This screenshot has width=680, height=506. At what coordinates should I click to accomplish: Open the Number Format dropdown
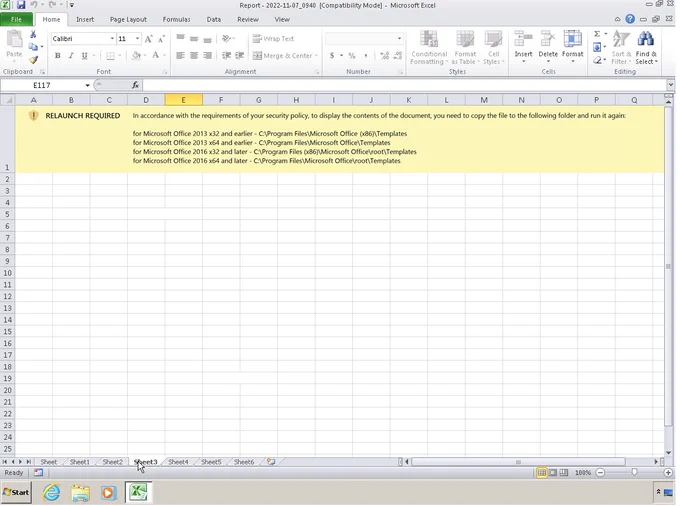coord(399,39)
